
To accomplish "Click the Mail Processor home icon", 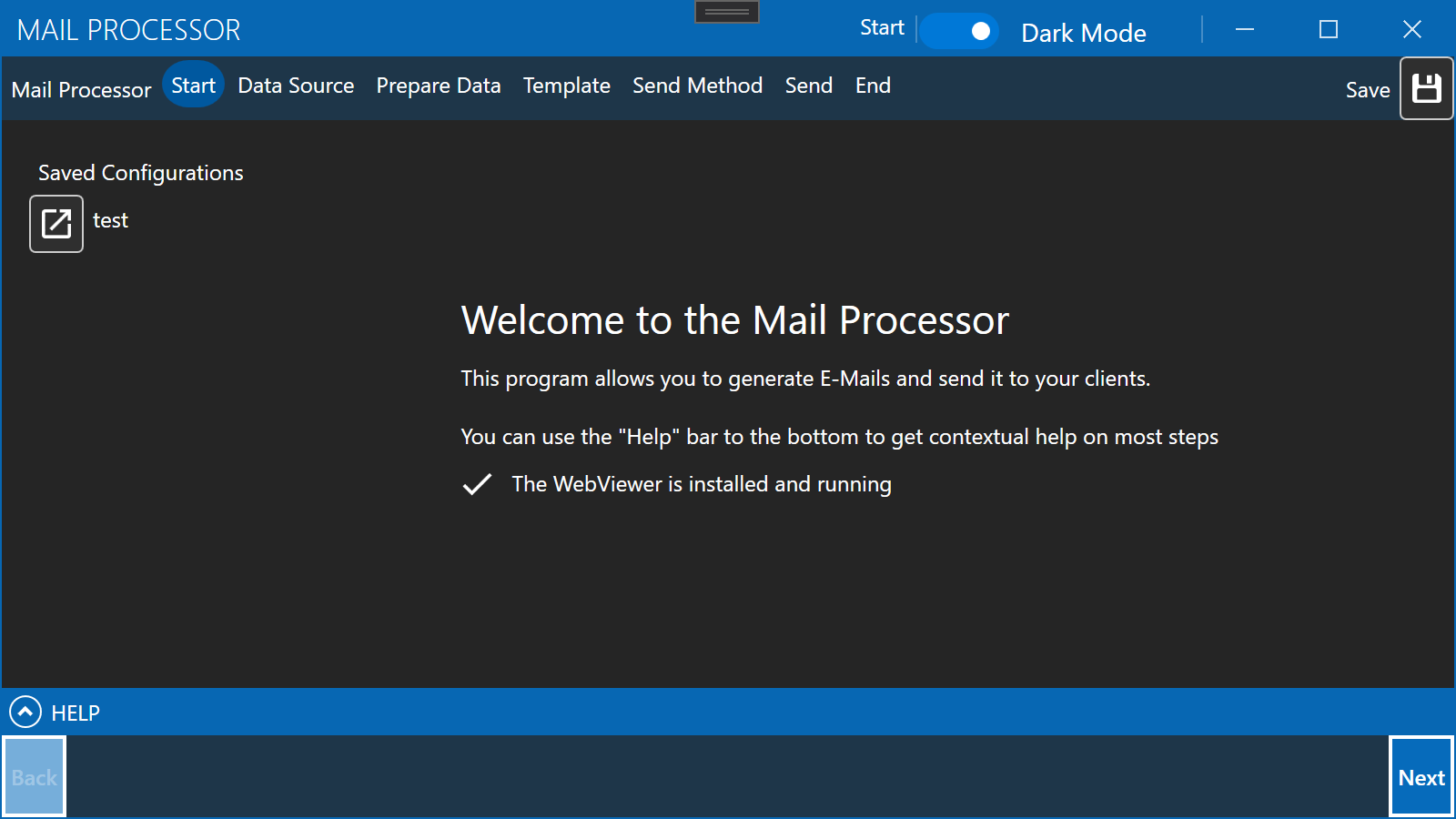I will click(81, 88).
